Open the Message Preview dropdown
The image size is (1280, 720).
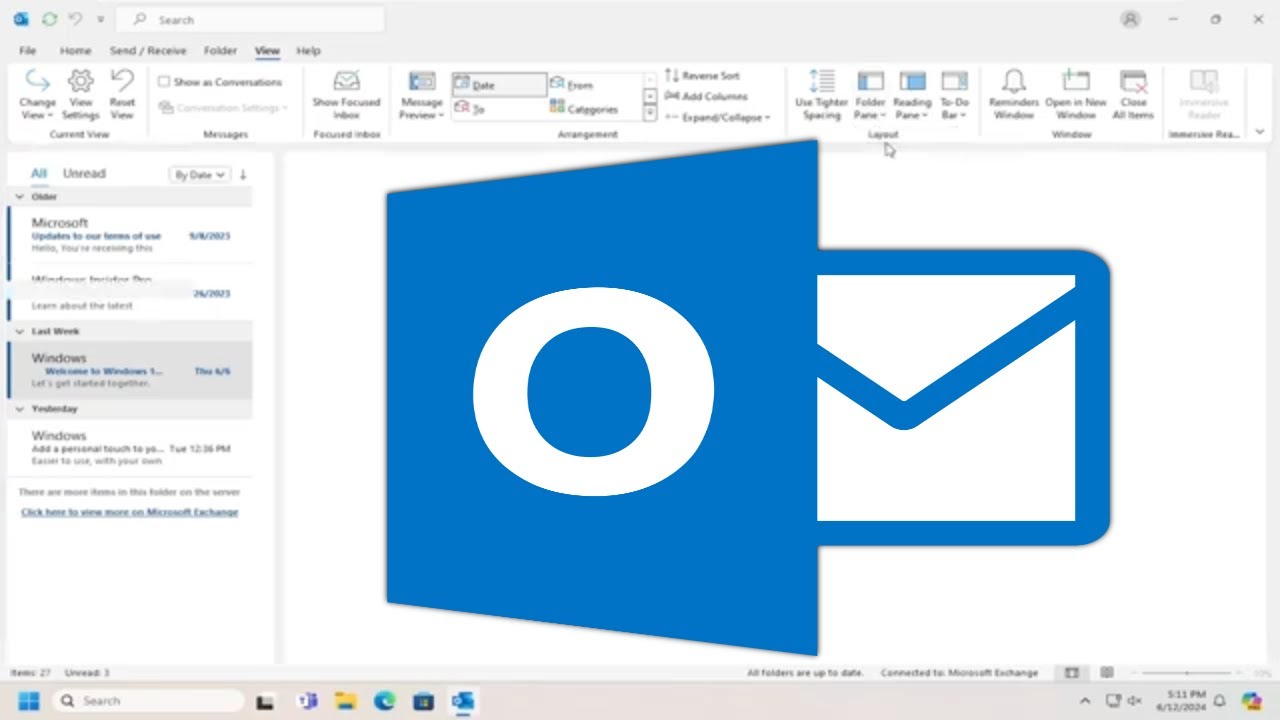(422, 95)
